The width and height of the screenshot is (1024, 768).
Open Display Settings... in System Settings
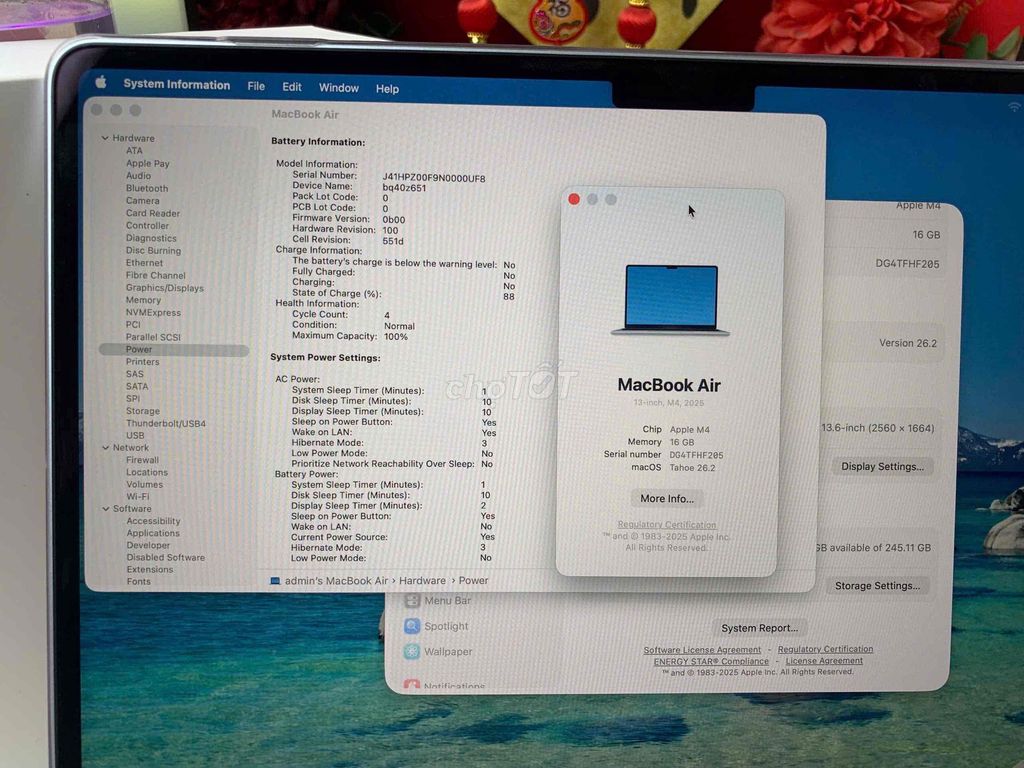click(x=882, y=466)
